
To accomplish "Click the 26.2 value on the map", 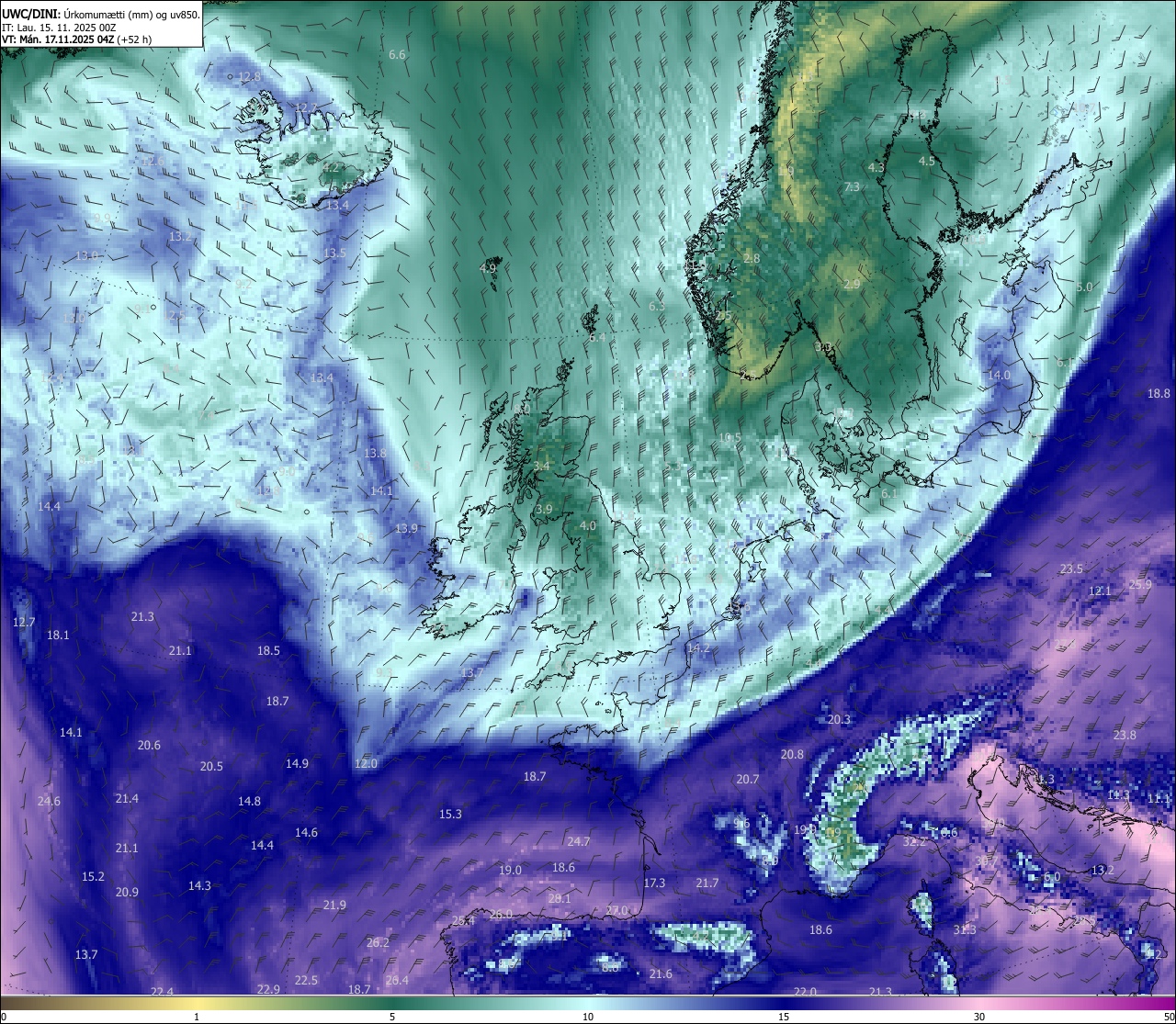I will (x=378, y=942).
